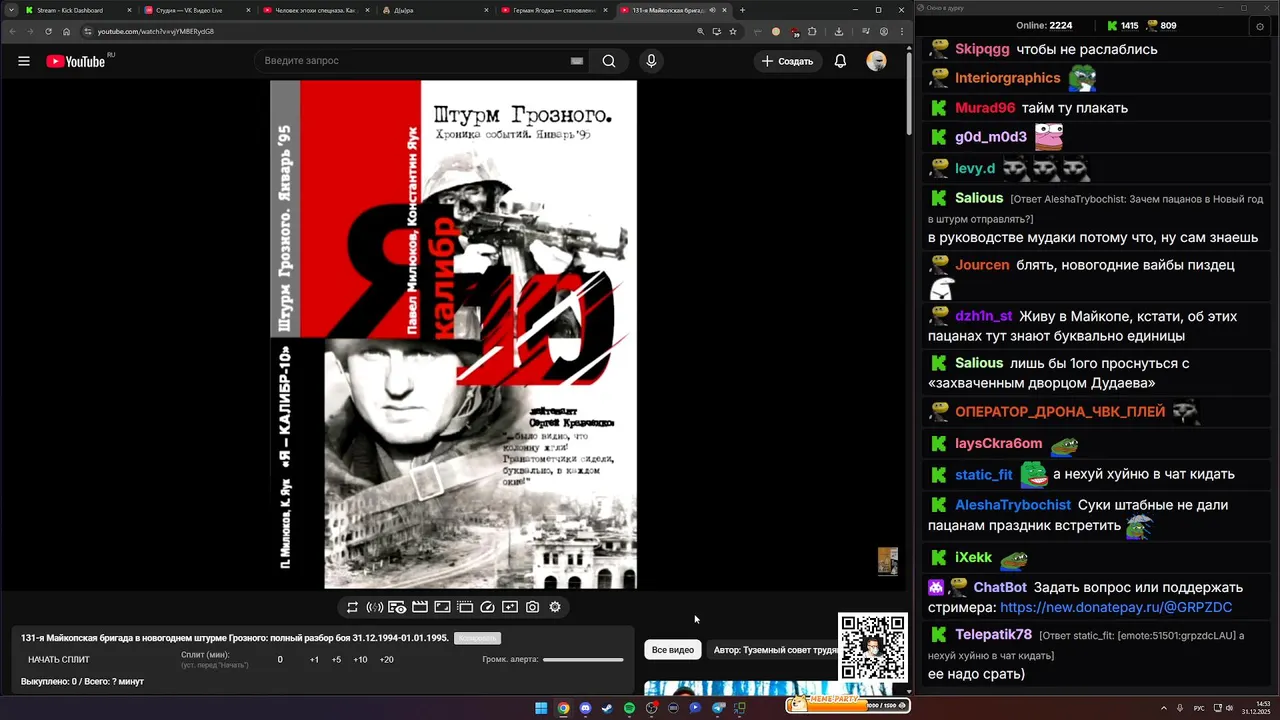Click the dashed-frame toolbar icon
Viewport: 1280px width, 720px height.
(465, 607)
